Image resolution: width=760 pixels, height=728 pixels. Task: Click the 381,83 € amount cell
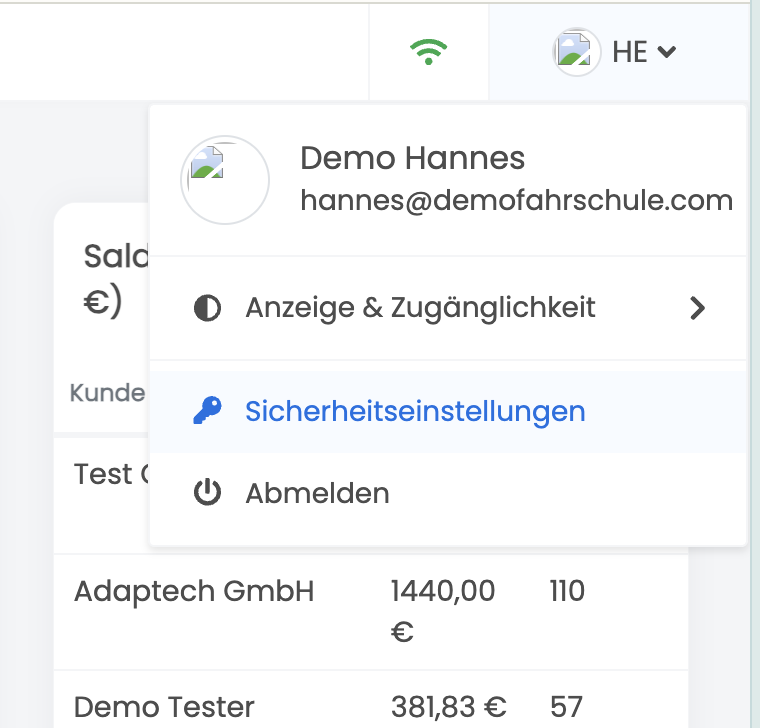tap(448, 707)
